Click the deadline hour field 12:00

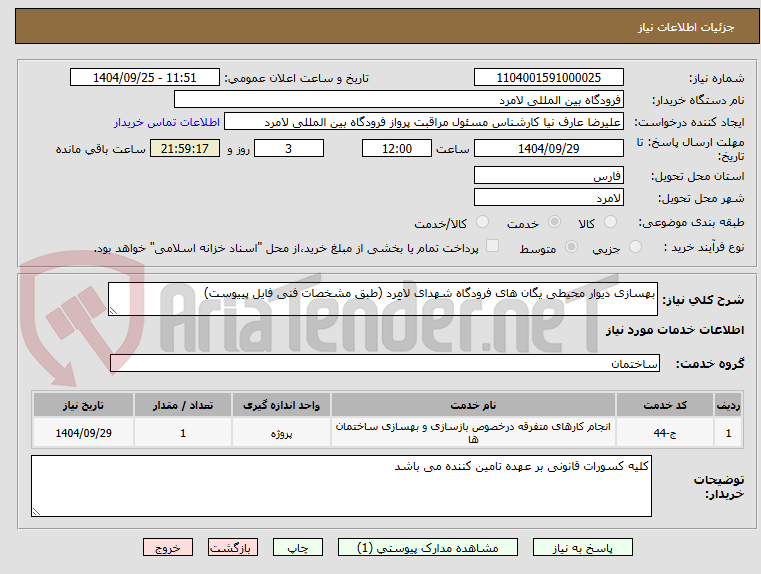pos(397,148)
